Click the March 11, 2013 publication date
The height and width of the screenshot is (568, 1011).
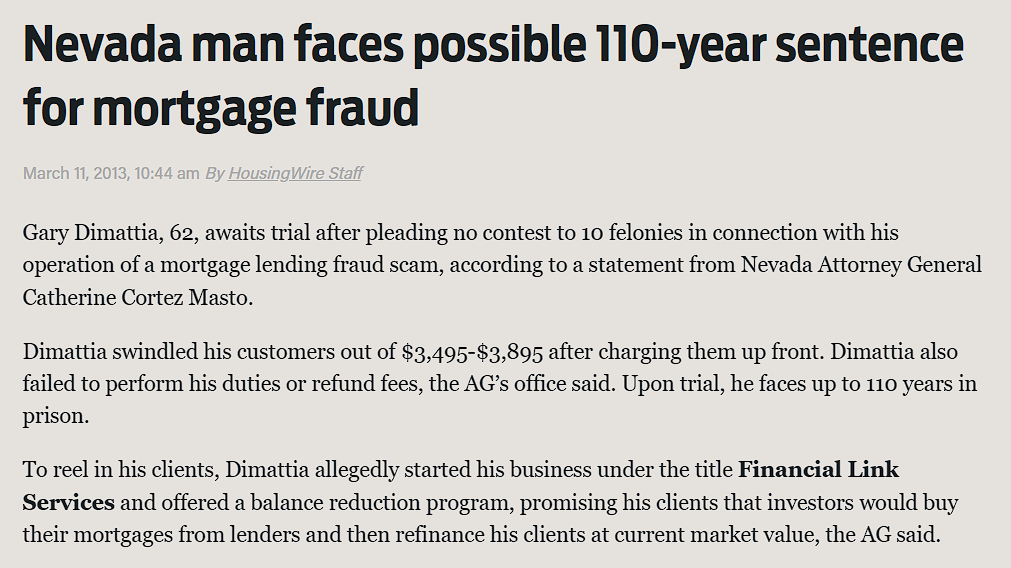(76, 173)
